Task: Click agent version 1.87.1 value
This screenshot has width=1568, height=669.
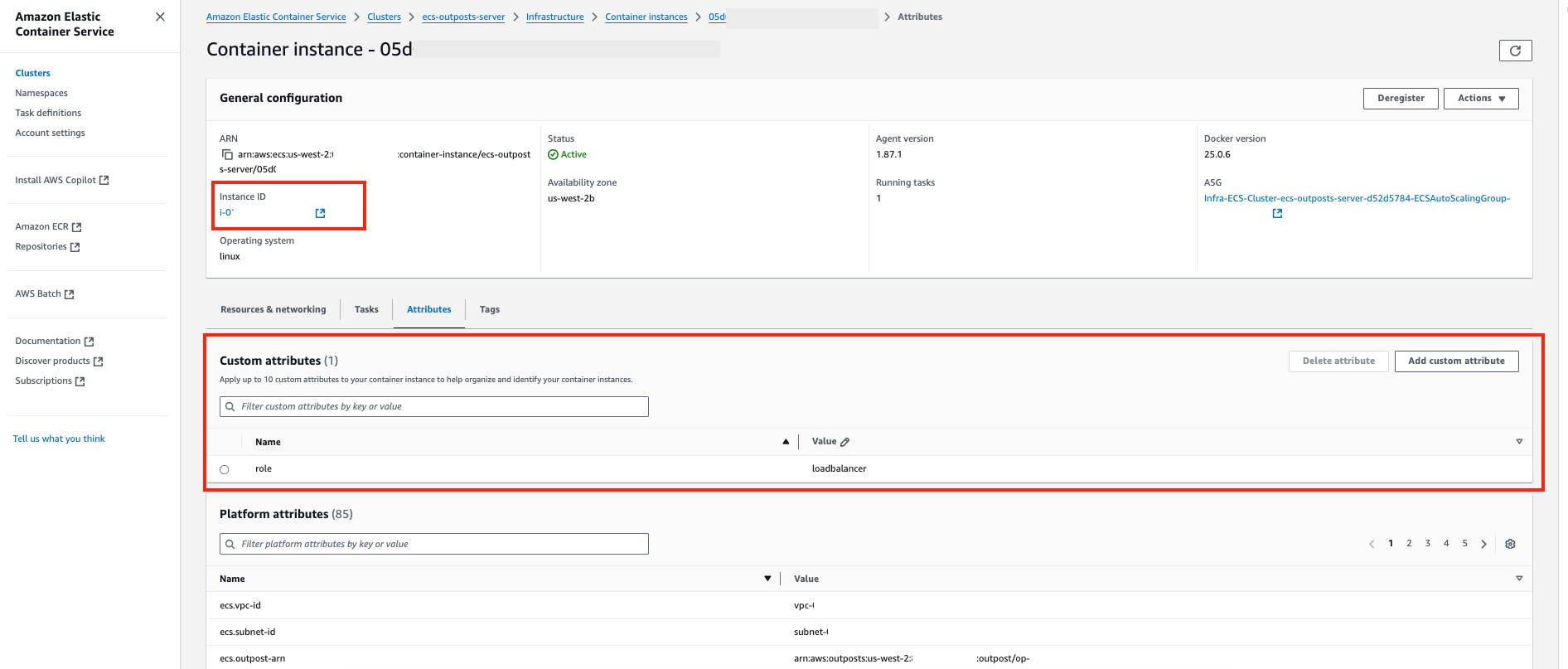Action: (889, 154)
